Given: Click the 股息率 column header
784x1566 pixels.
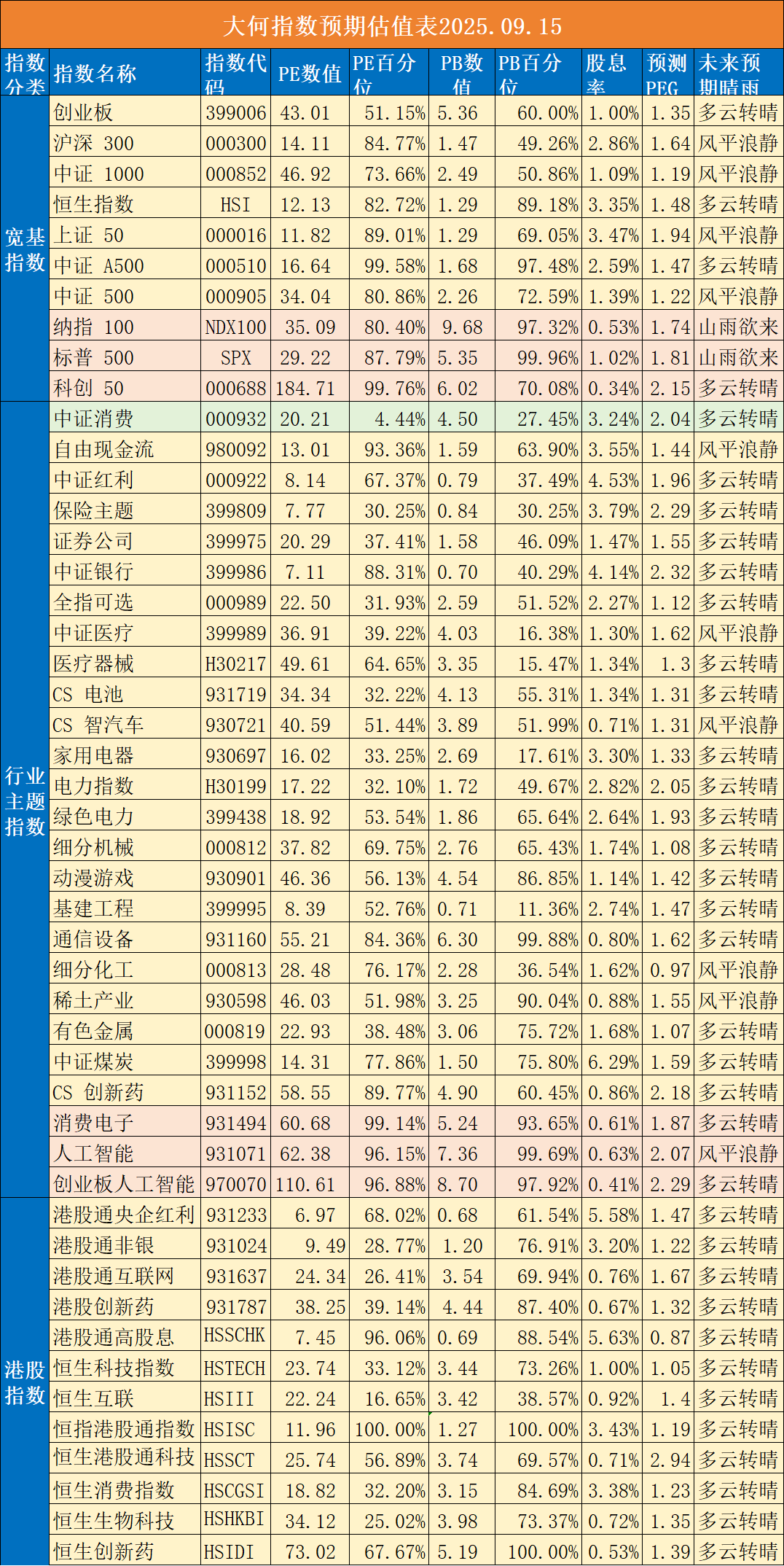Looking at the screenshot, I should [611, 74].
